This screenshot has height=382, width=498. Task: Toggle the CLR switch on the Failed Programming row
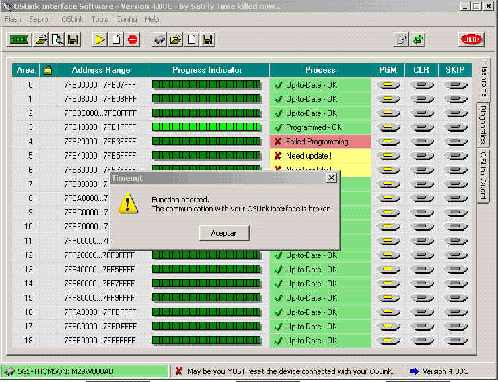[x=422, y=142]
